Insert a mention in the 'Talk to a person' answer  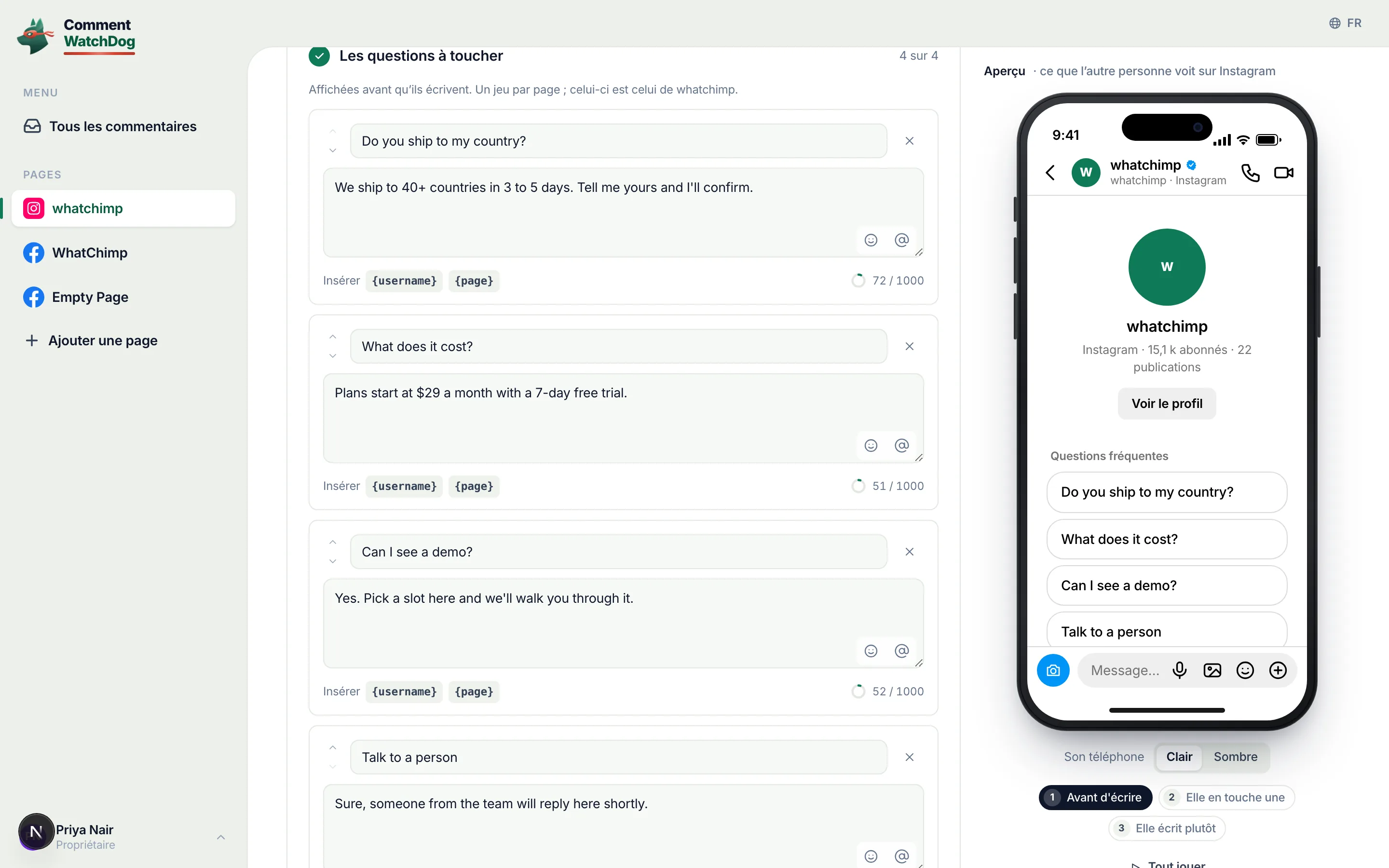coord(902,856)
